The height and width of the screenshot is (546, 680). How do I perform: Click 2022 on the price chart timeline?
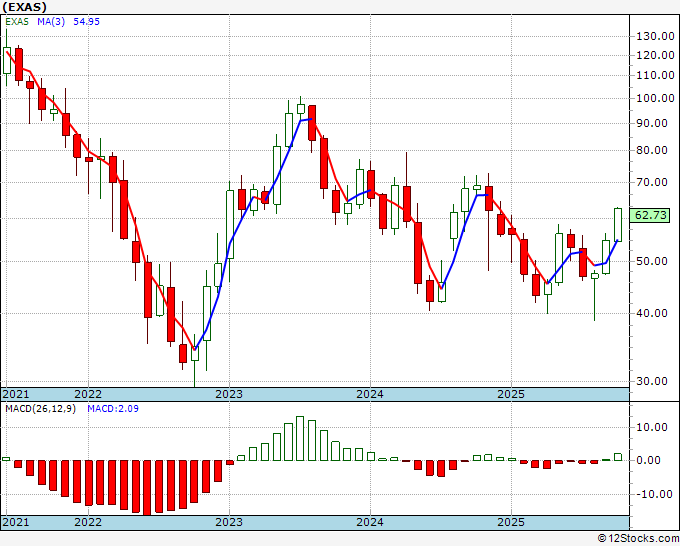[x=88, y=394]
